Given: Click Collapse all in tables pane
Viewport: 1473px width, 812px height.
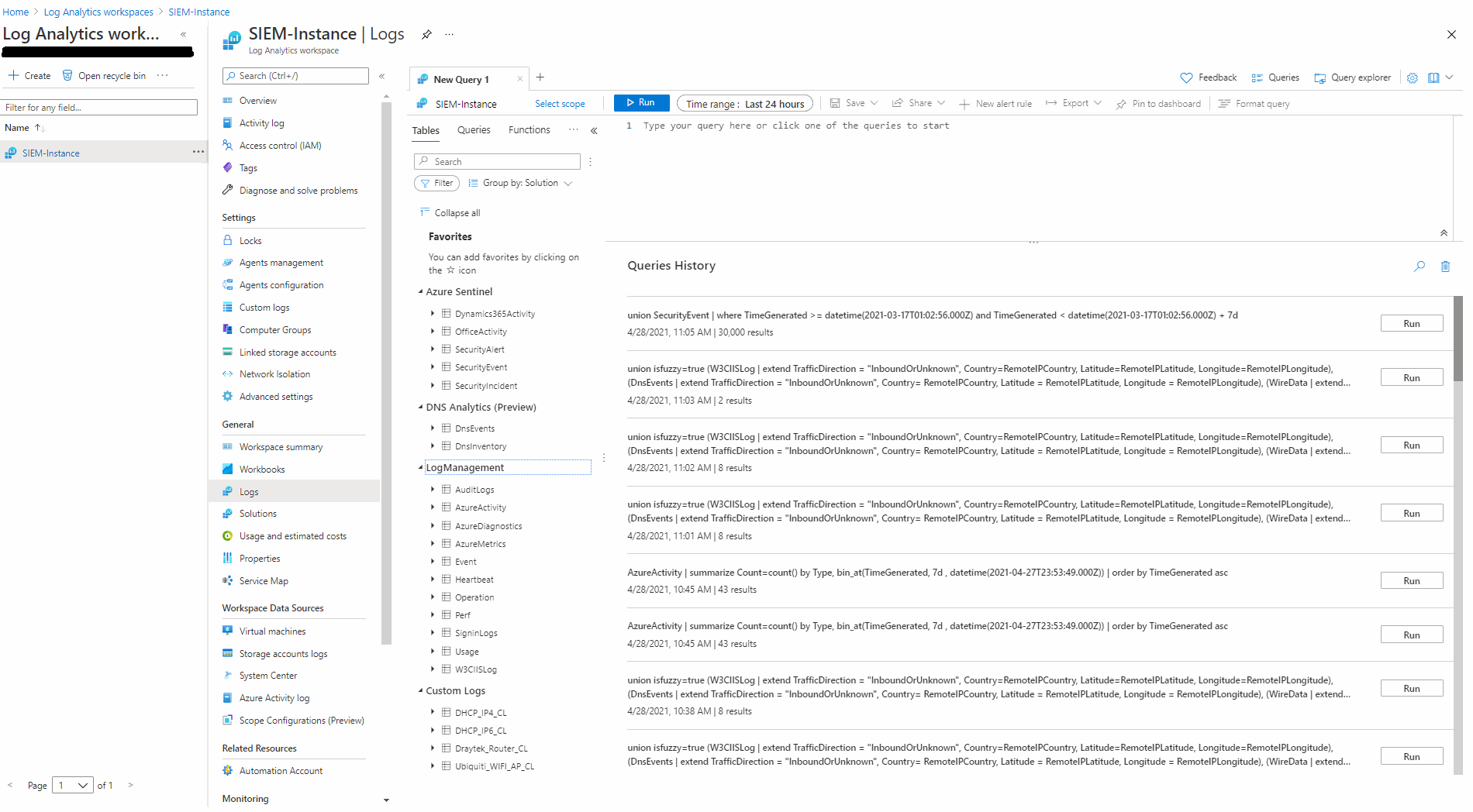Looking at the screenshot, I should click(450, 213).
